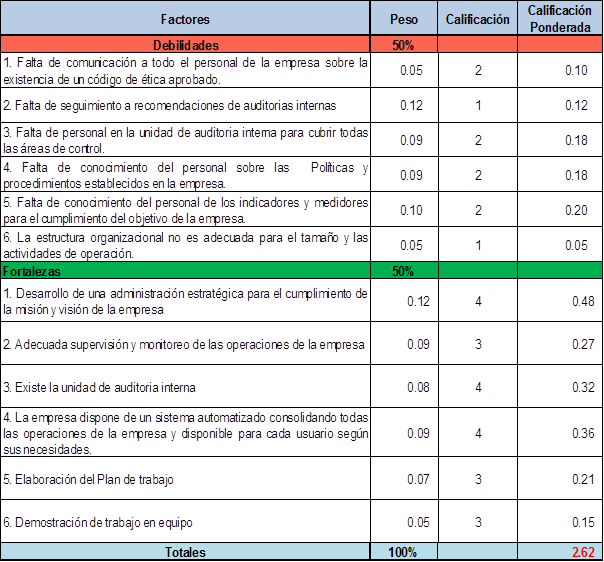The height and width of the screenshot is (562, 604).
Task: Click the Calificación Ponderada header cell
Action: 560,19
